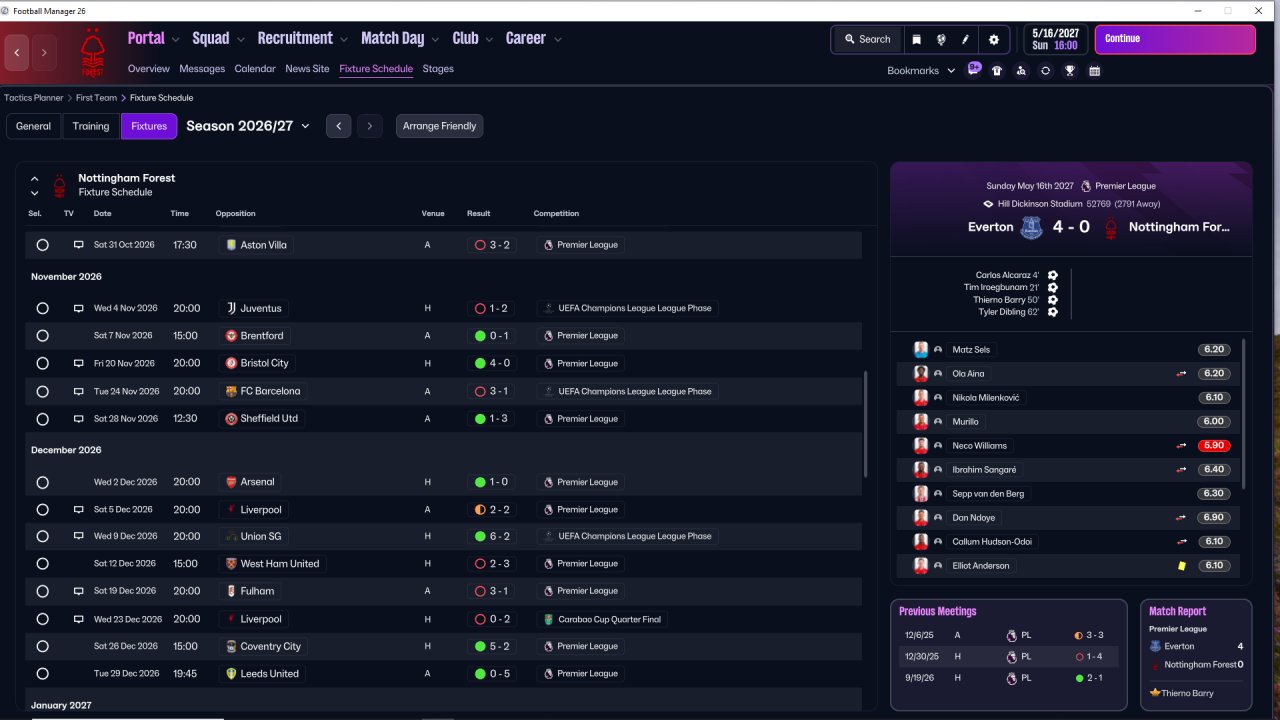Viewport: 1280px width, 720px height.
Task: Select the radio button for FC Barcelona fixture
Action: 42,392
